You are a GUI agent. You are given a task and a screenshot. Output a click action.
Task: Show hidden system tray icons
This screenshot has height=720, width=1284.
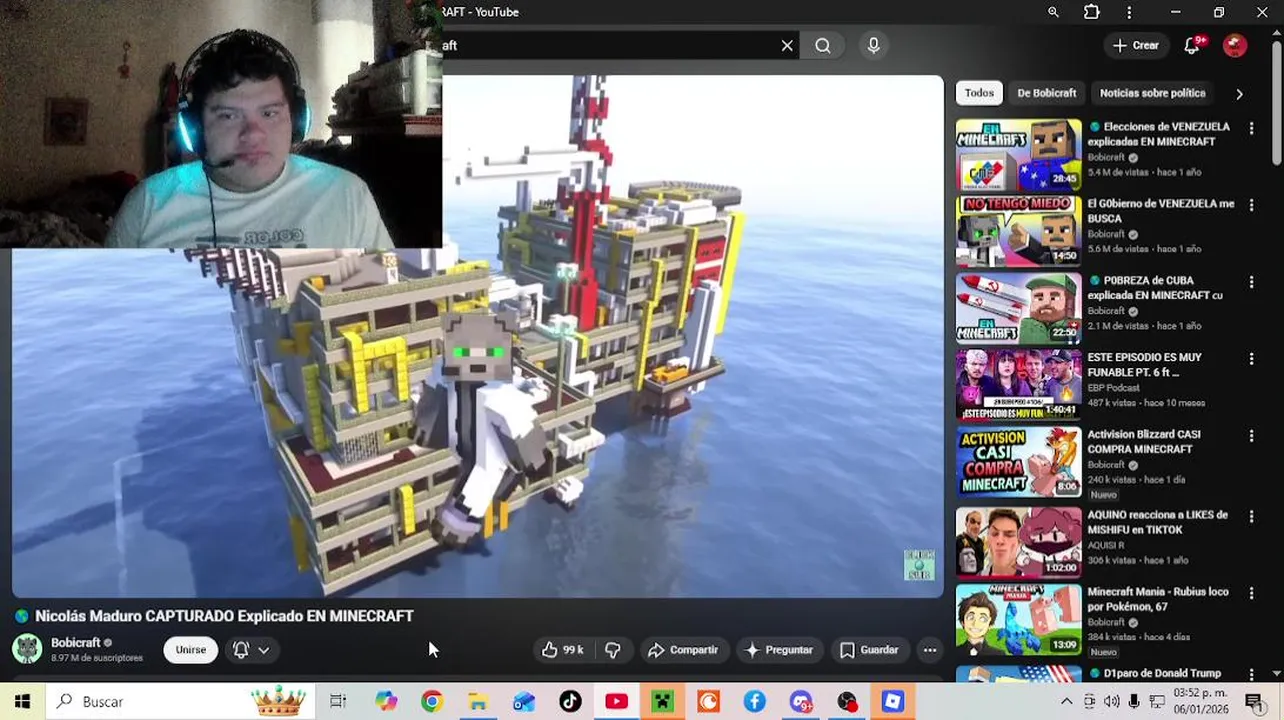[1066, 702]
